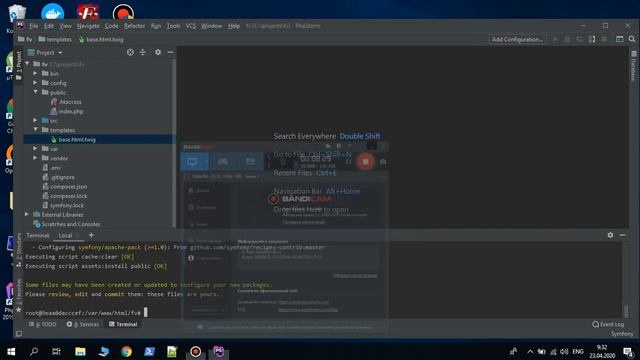Screen dimensions: 640x360
Task: Open the Edit menu
Action: 49,26
